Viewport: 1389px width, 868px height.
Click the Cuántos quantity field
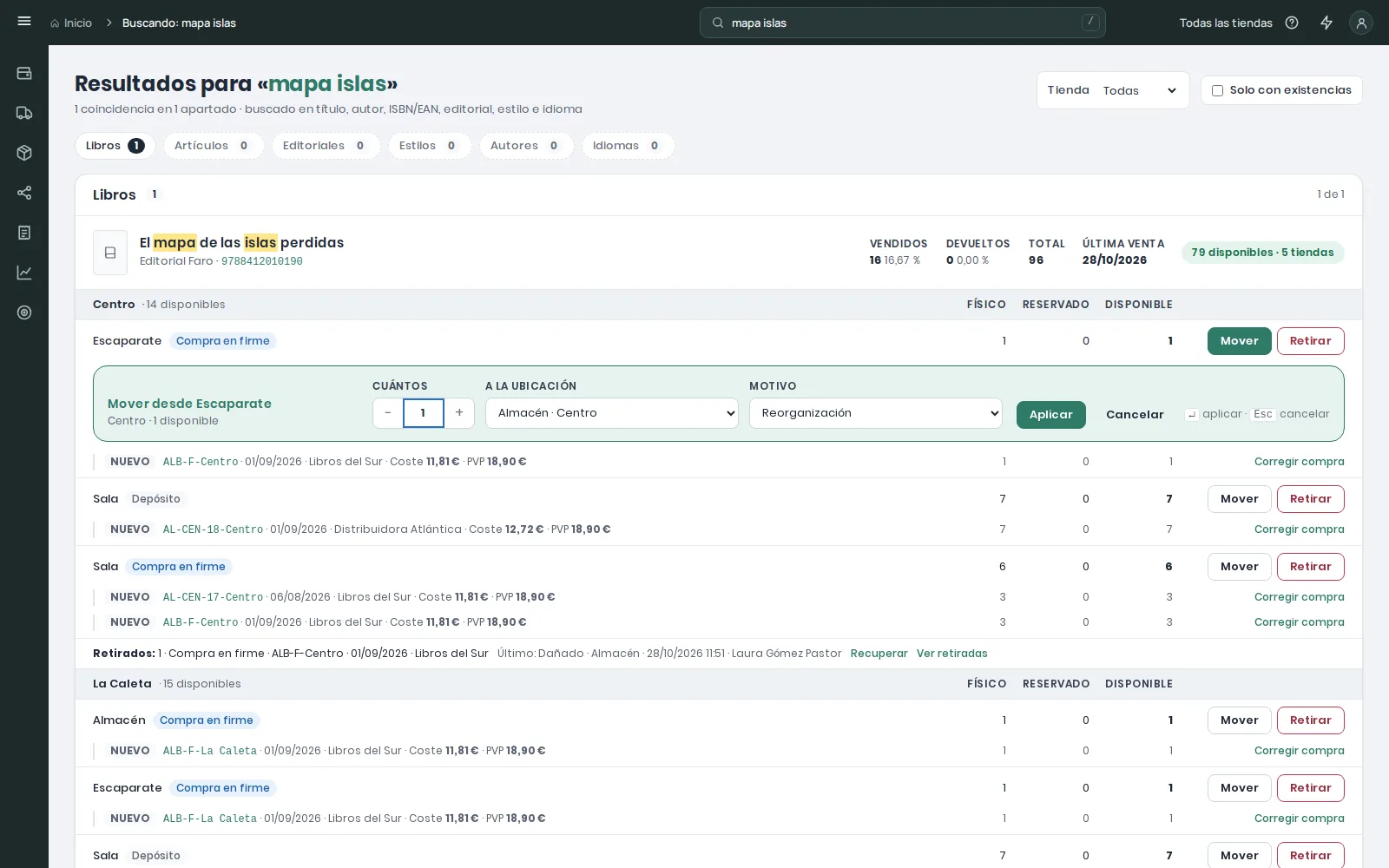click(x=424, y=413)
